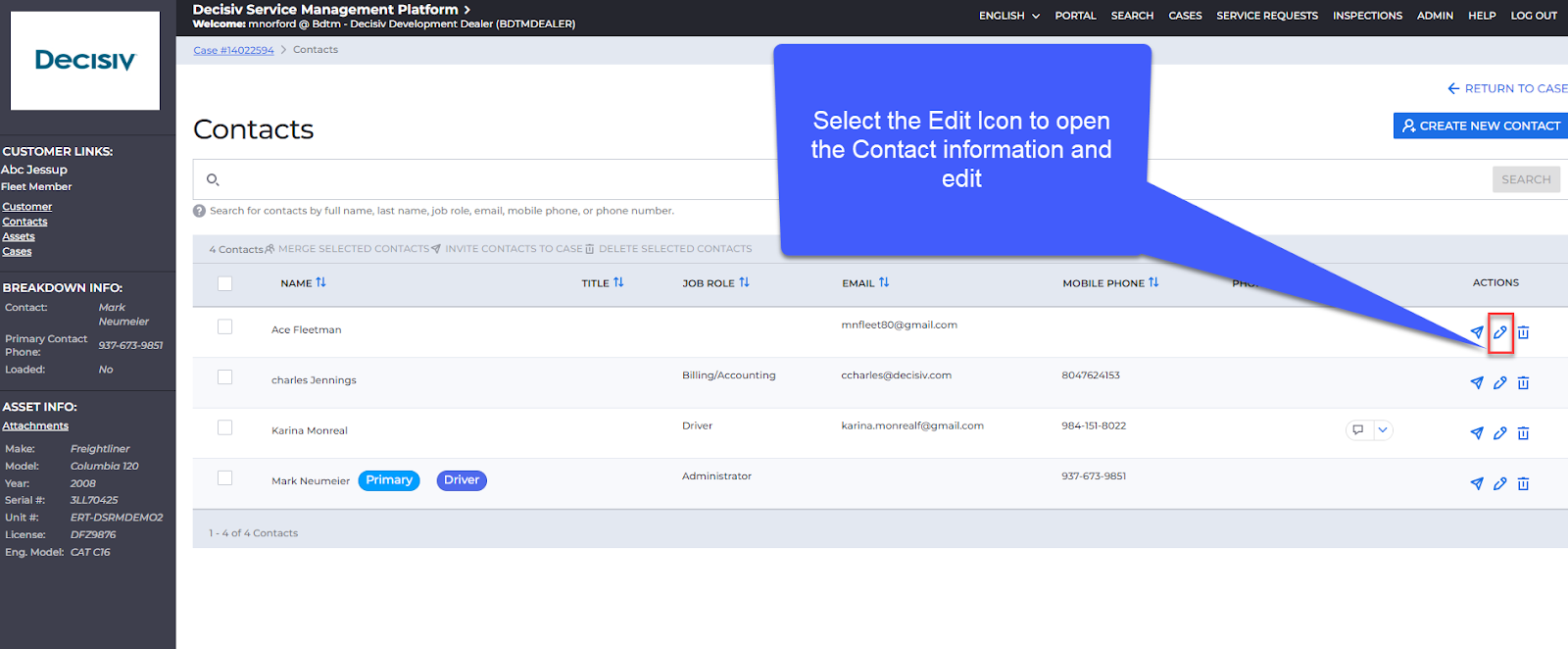Click email karina.monrealf@gmail.com
The height and width of the screenshot is (649, 1568).
click(912, 425)
